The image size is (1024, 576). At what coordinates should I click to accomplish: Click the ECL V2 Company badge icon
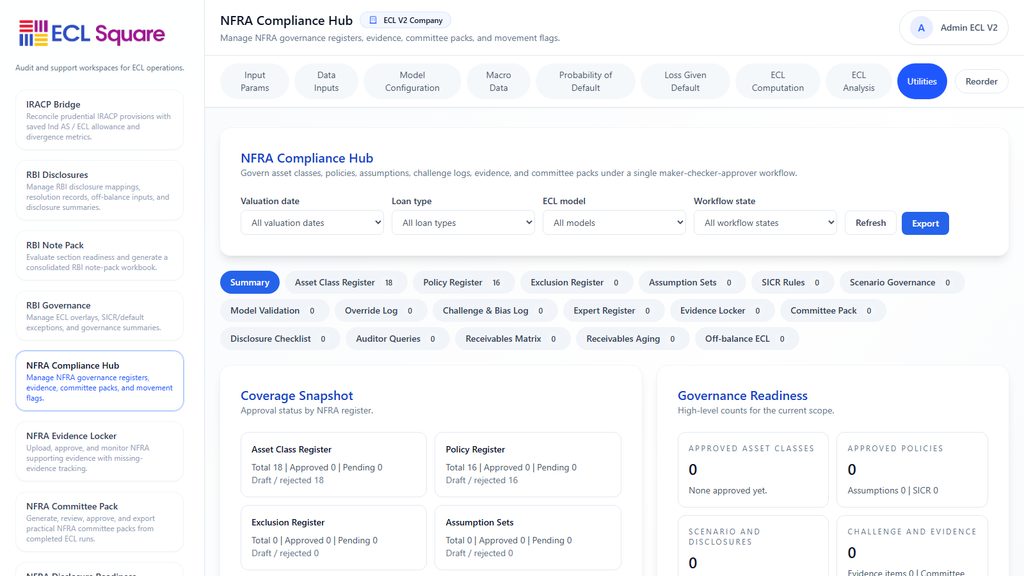click(x=373, y=20)
